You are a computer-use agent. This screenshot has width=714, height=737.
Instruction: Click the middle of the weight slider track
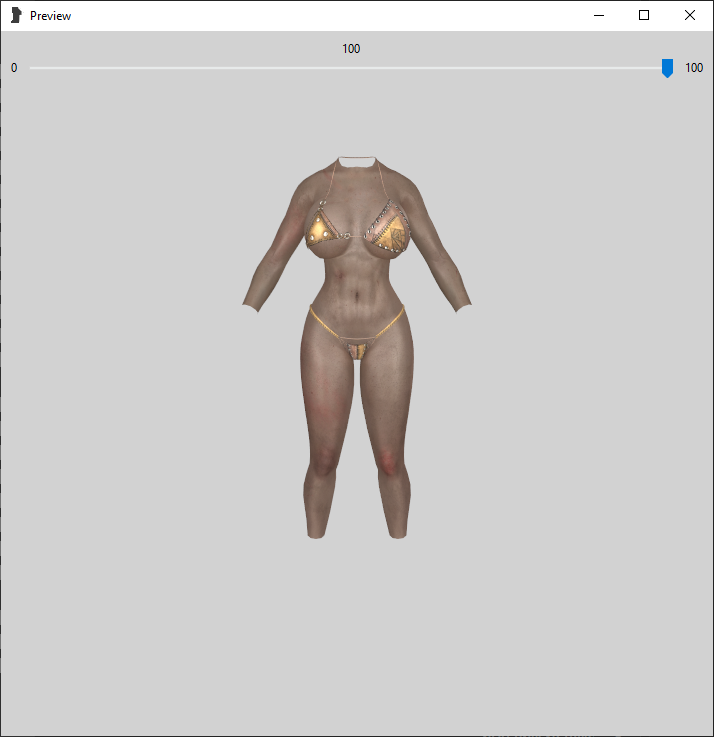click(x=351, y=68)
